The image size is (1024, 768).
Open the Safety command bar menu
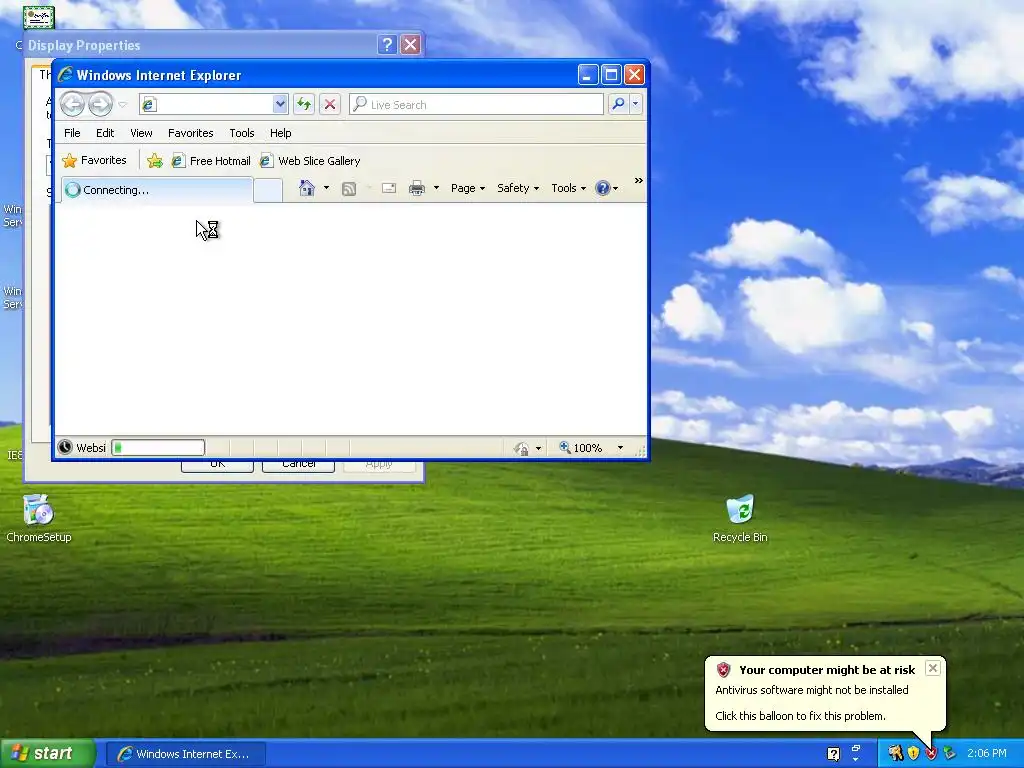(518, 188)
